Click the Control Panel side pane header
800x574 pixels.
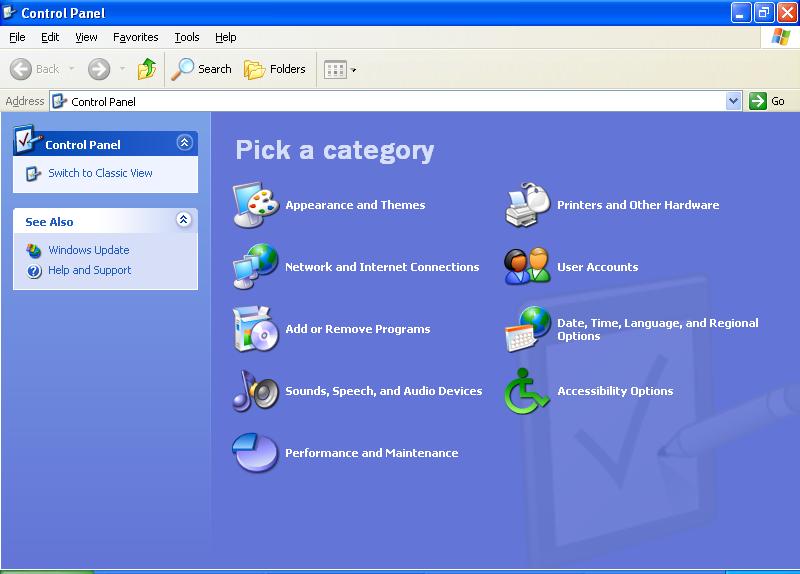(105, 144)
